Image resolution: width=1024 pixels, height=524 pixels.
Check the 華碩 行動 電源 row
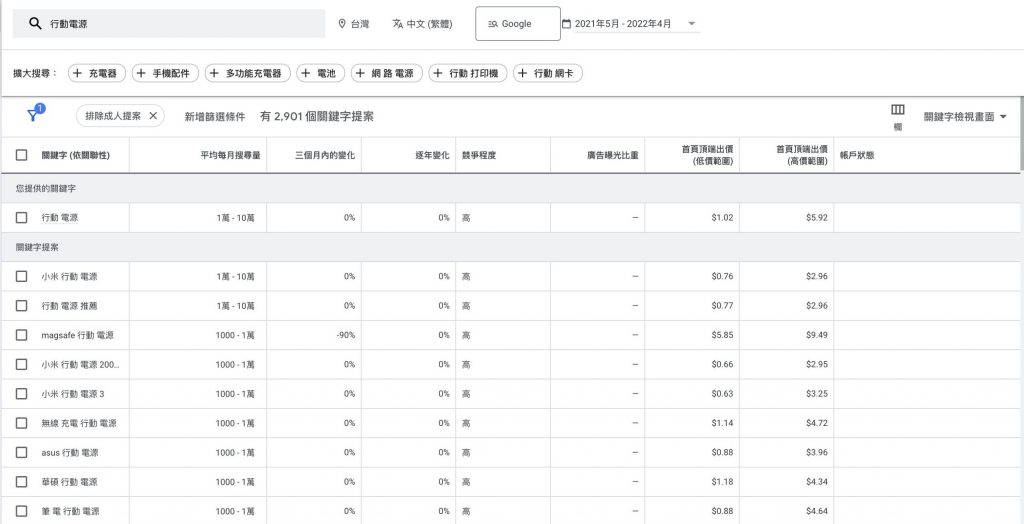click(x=22, y=482)
